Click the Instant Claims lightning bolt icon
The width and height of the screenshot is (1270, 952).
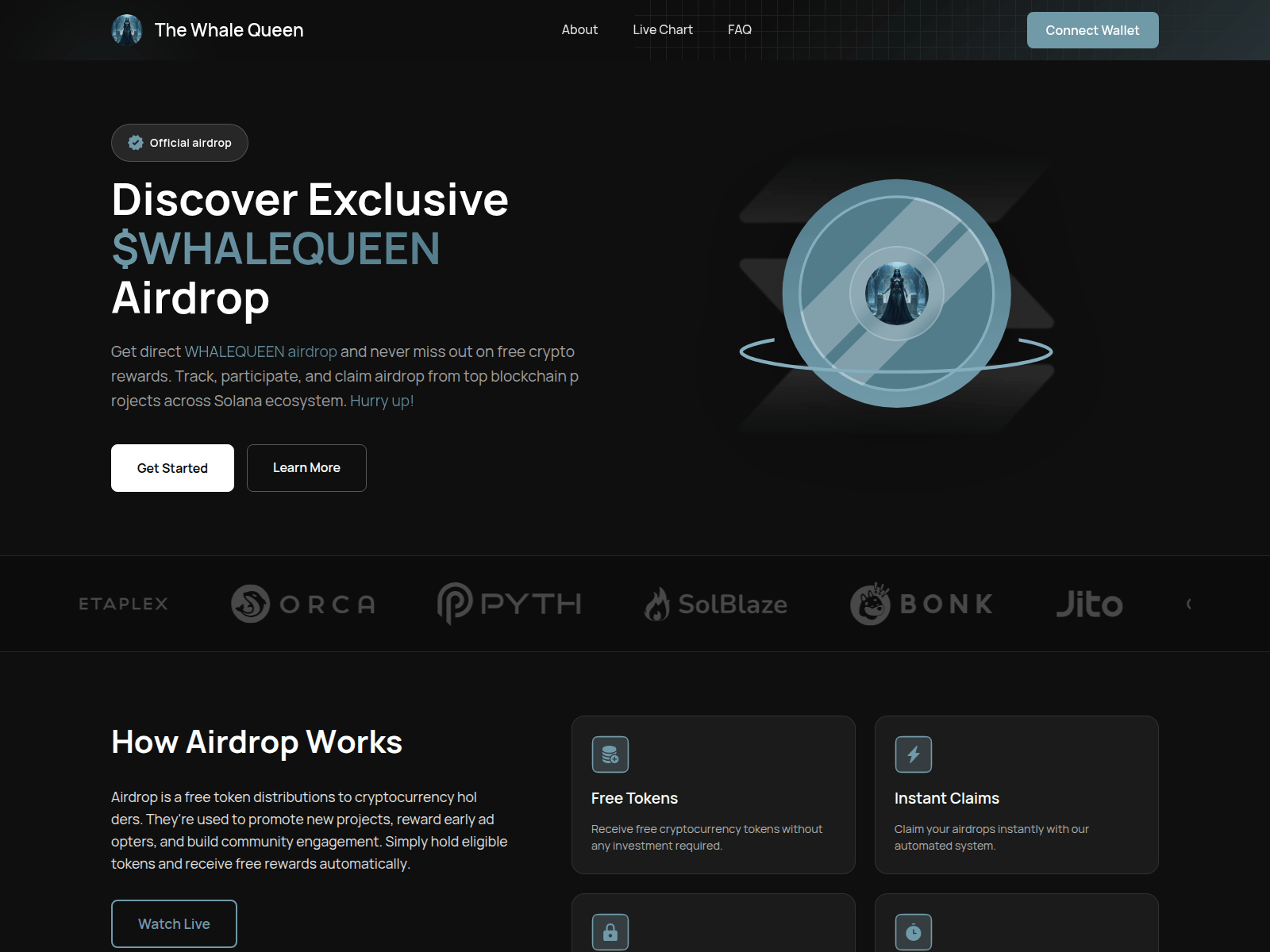point(913,754)
